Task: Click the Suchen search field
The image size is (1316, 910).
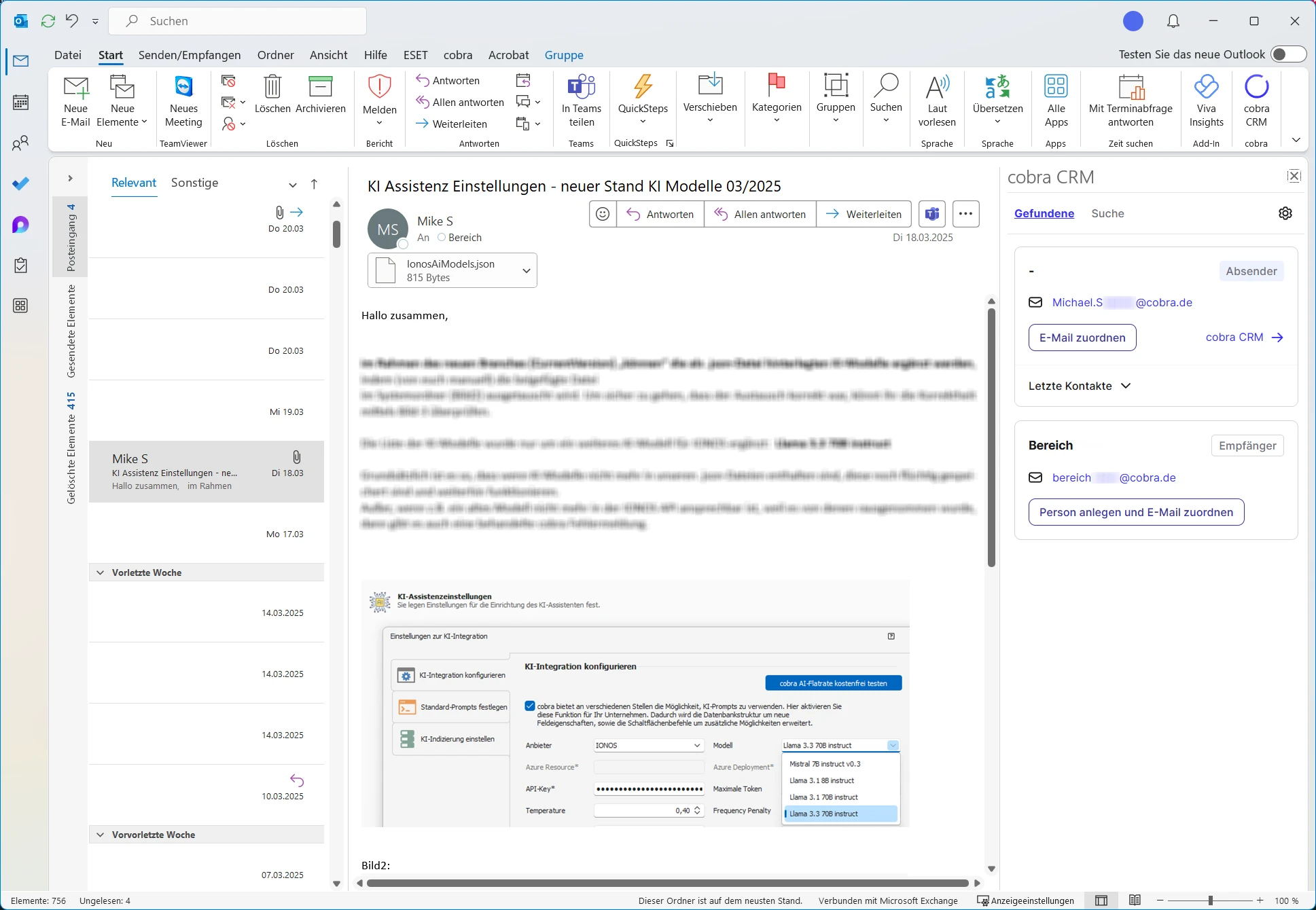Action: pos(238,21)
